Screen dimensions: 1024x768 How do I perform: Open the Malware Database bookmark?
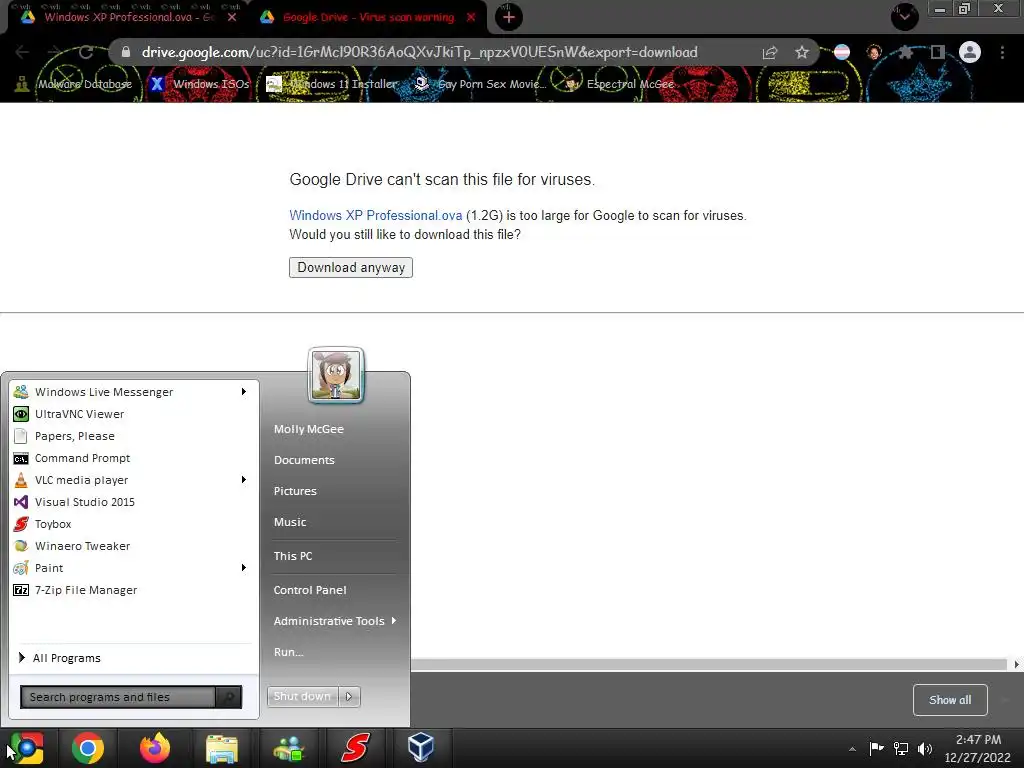[x=74, y=84]
